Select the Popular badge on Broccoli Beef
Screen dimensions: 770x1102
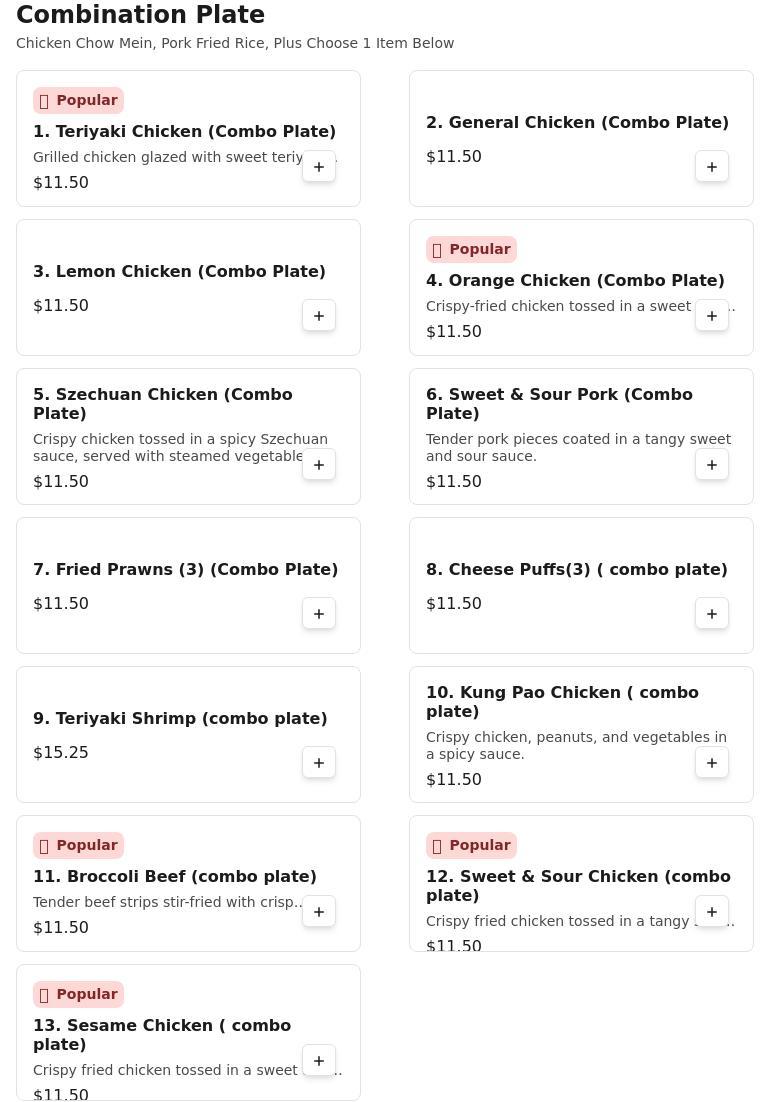[79, 845]
